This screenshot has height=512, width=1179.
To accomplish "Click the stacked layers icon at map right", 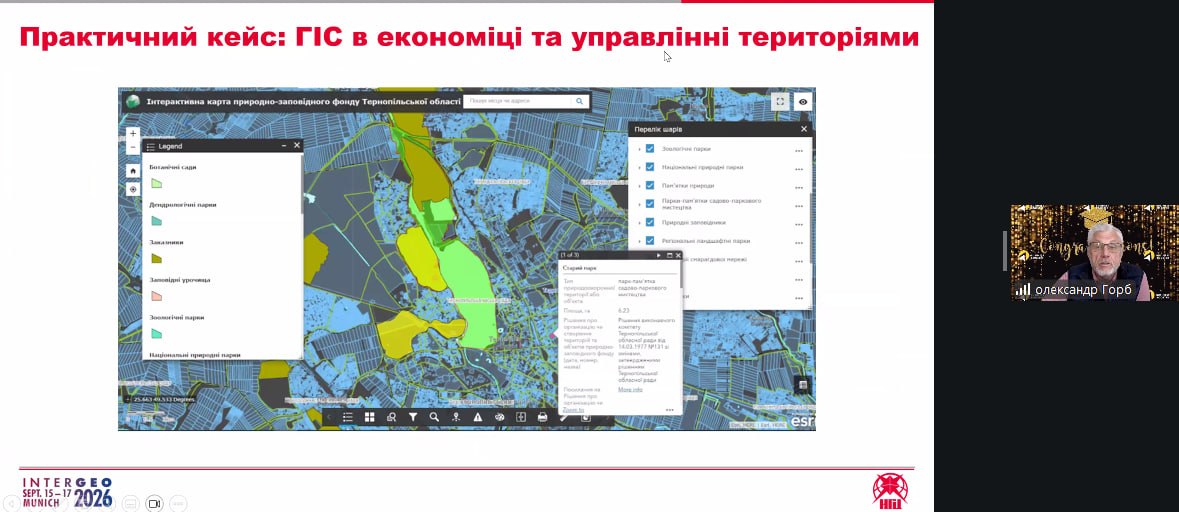I will pos(803,385).
